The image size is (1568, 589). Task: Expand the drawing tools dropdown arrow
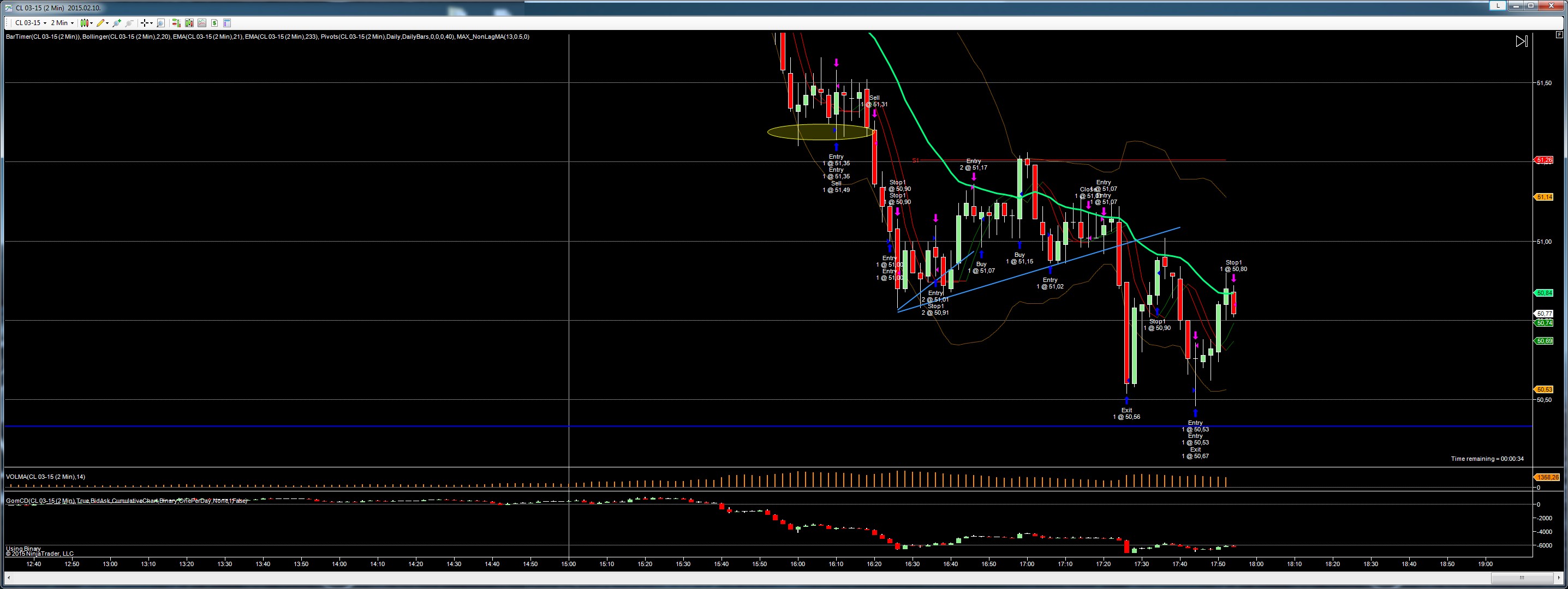107,24
